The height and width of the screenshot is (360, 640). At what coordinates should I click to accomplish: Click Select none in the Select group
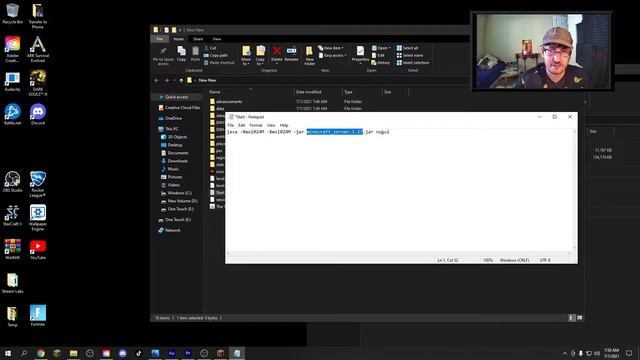point(410,56)
